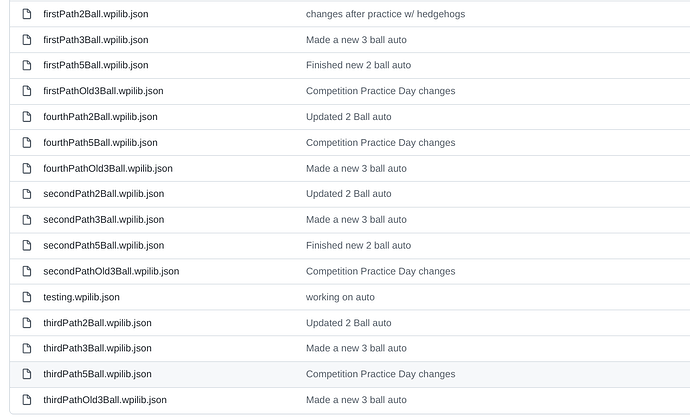Open thirdPath2Ball.wpilib.json file
The height and width of the screenshot is (418, 690).
97,323
